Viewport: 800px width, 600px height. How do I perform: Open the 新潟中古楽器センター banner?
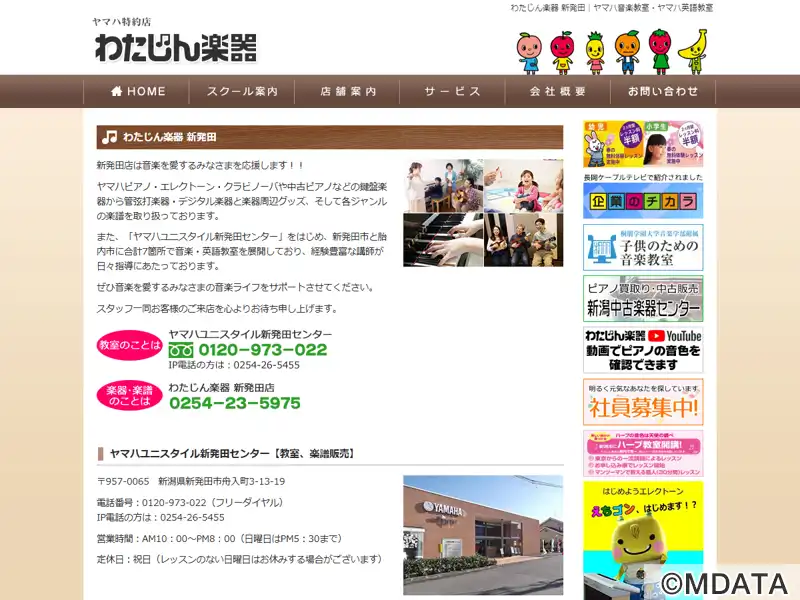coord(643,299)
